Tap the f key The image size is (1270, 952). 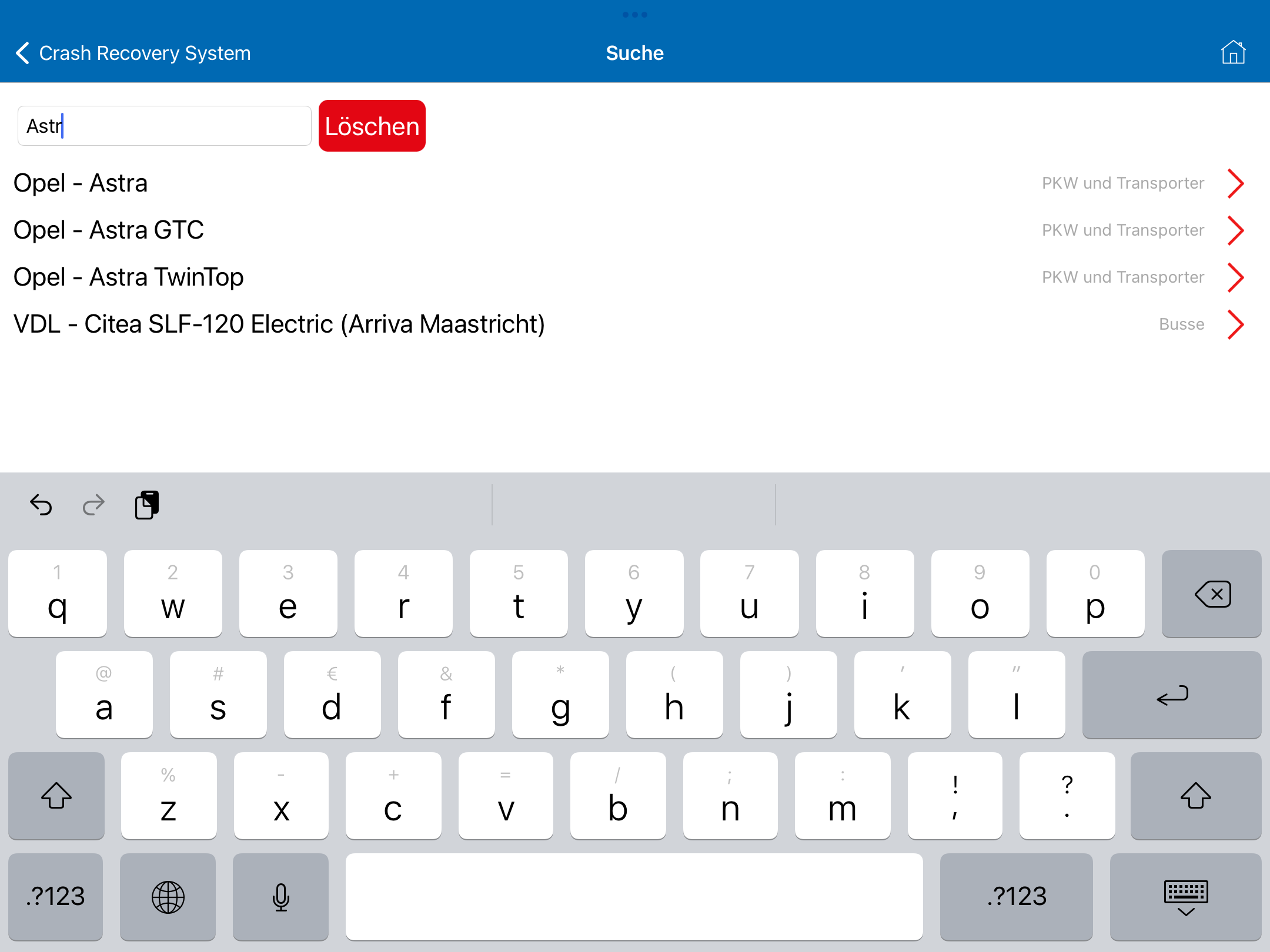coord(446,695)
